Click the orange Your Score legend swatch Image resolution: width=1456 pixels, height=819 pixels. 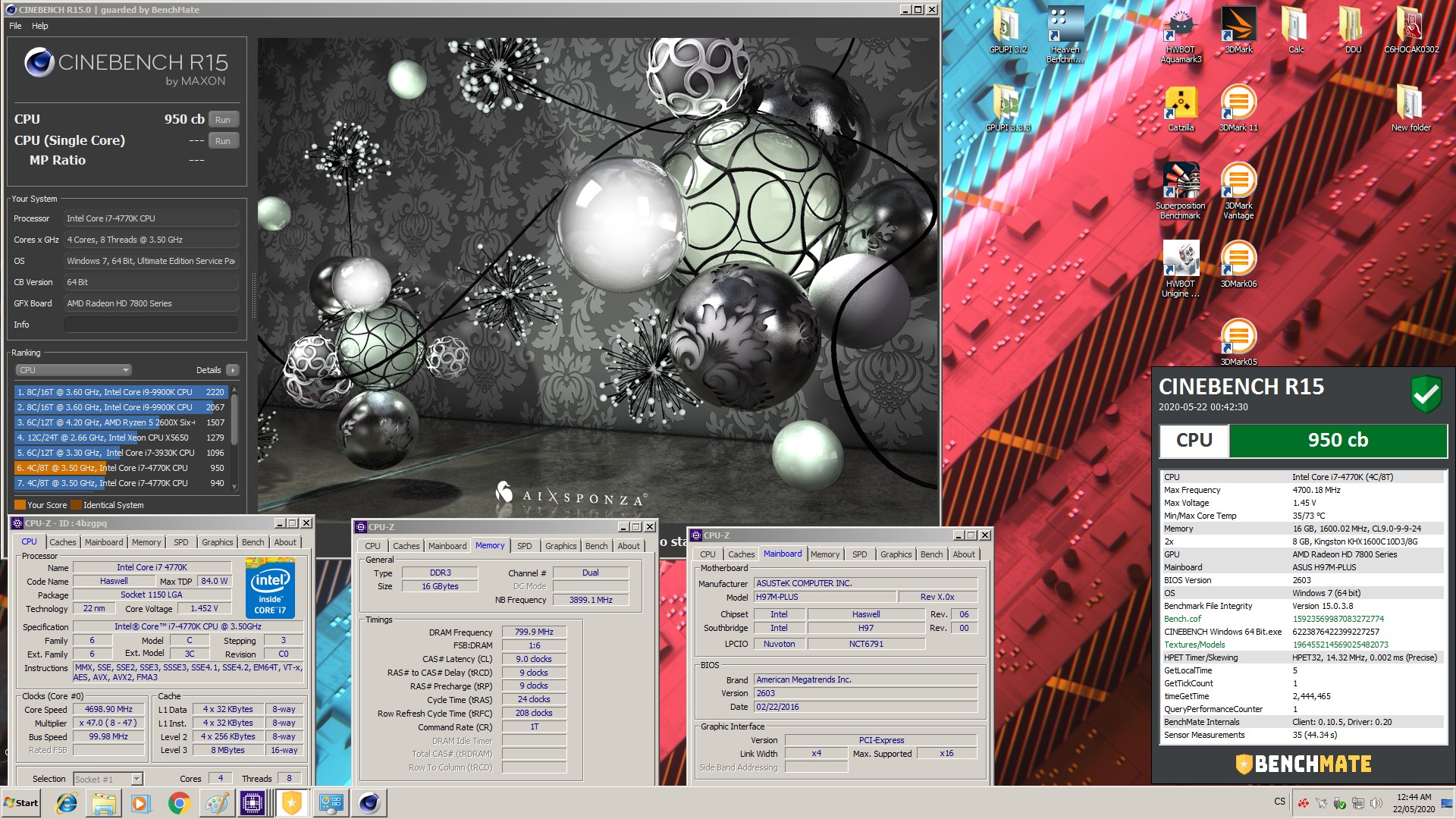[20, 505]
